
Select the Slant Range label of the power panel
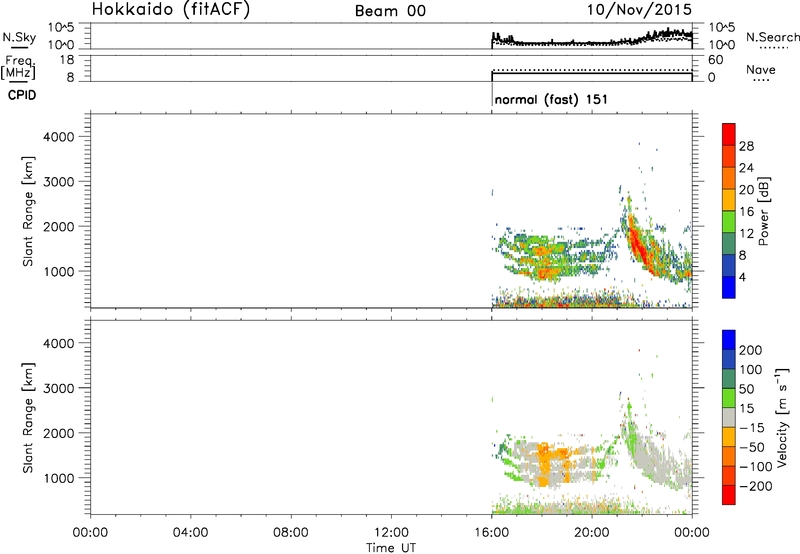click(28, 211)
